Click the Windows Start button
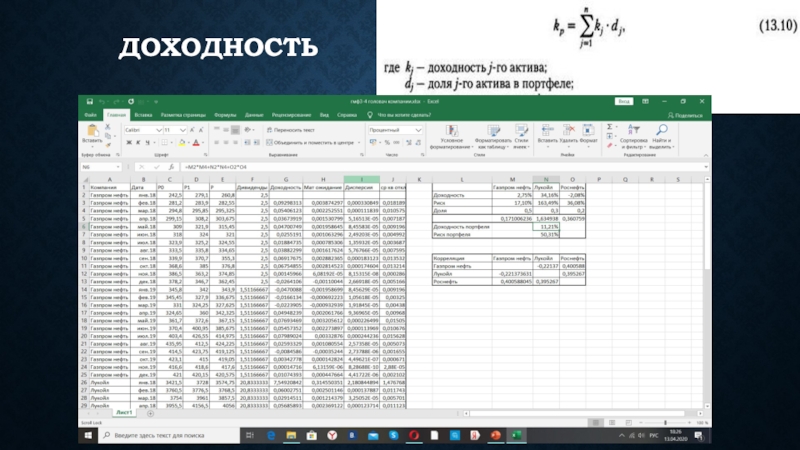 [x=88, y=435]
